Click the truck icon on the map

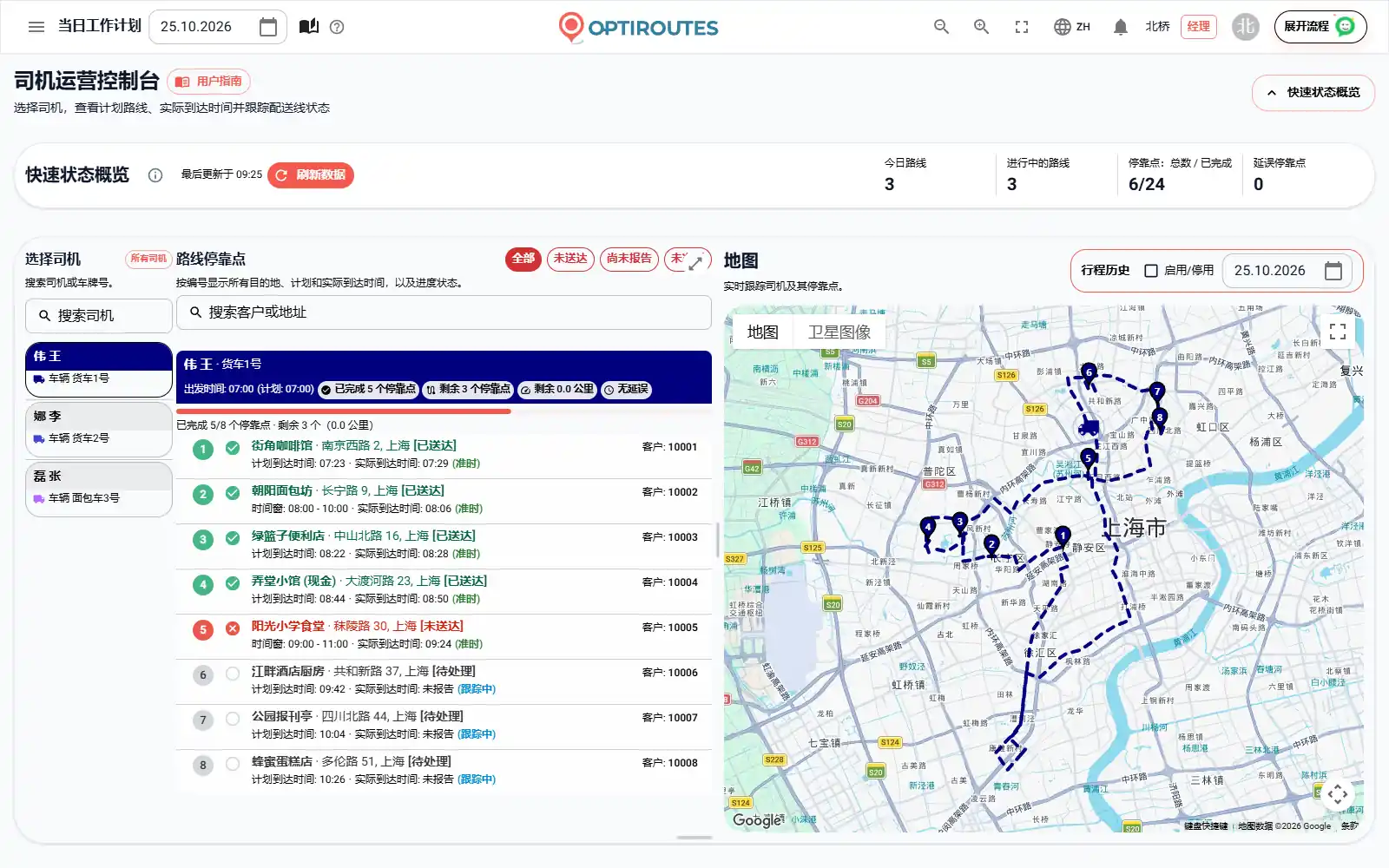tap(1088, 427)
